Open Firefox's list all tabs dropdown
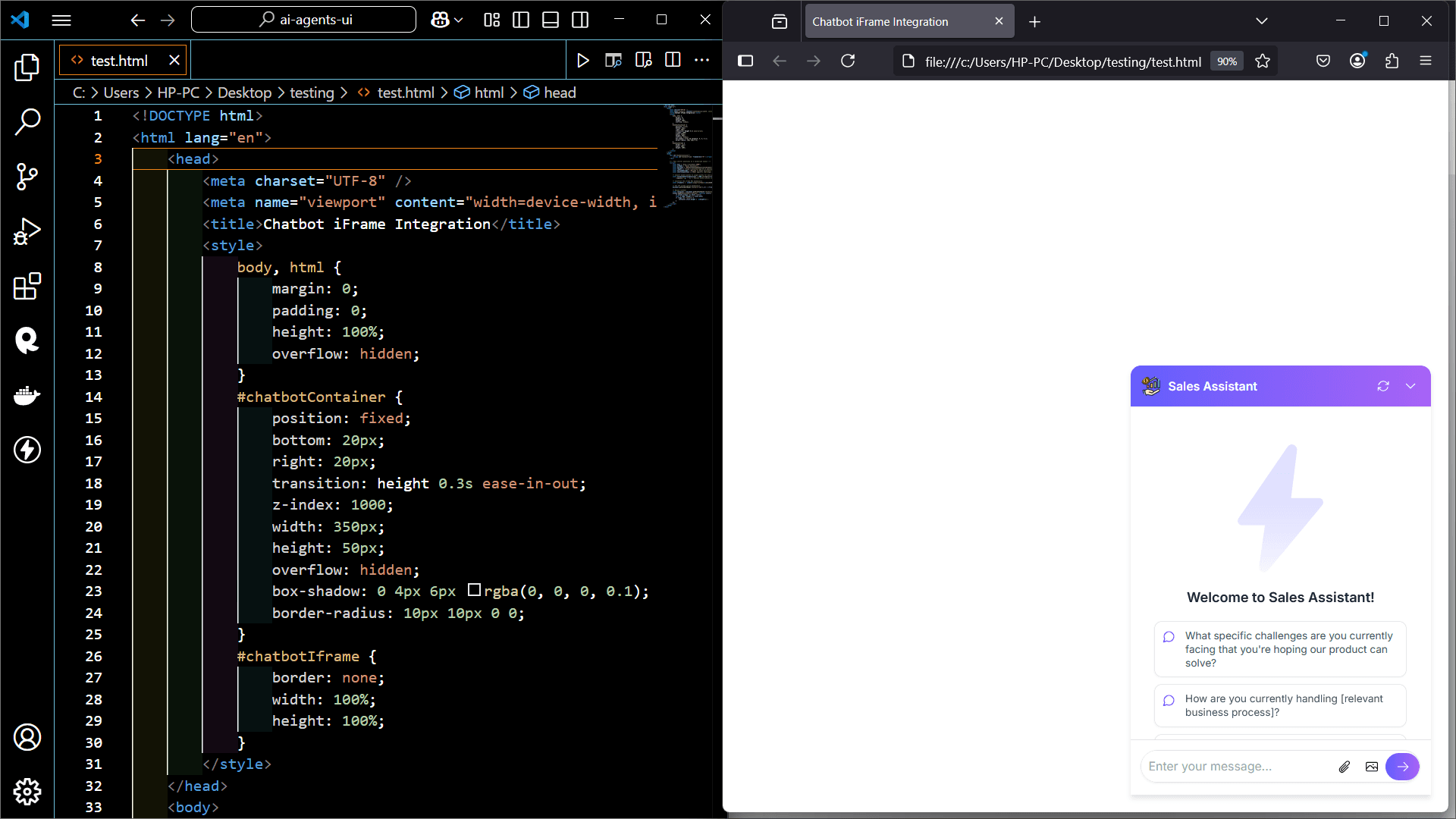This screenshot has width=1456, height=819. pos(1261,20)
